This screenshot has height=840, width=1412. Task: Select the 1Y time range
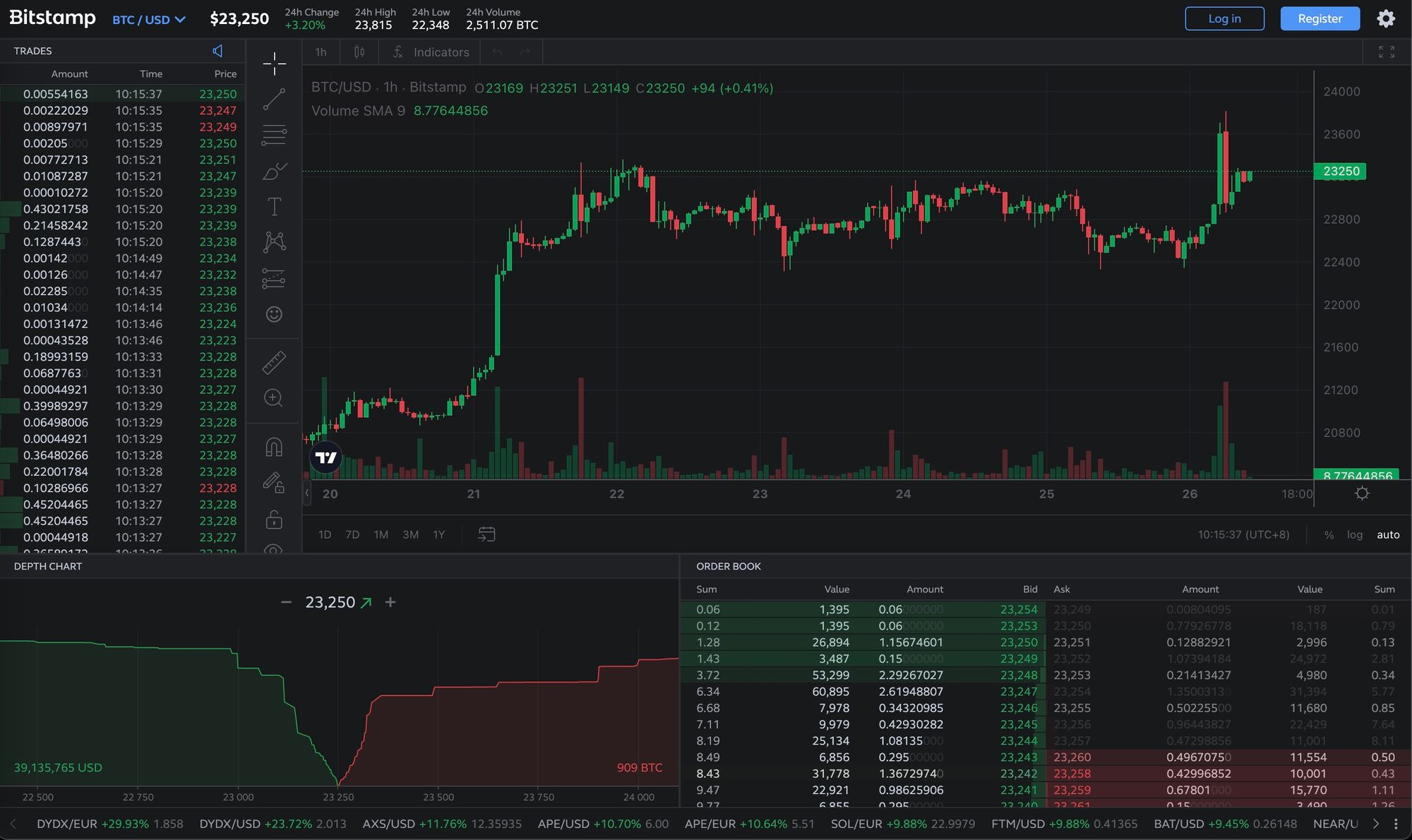(x=439, y=534)
